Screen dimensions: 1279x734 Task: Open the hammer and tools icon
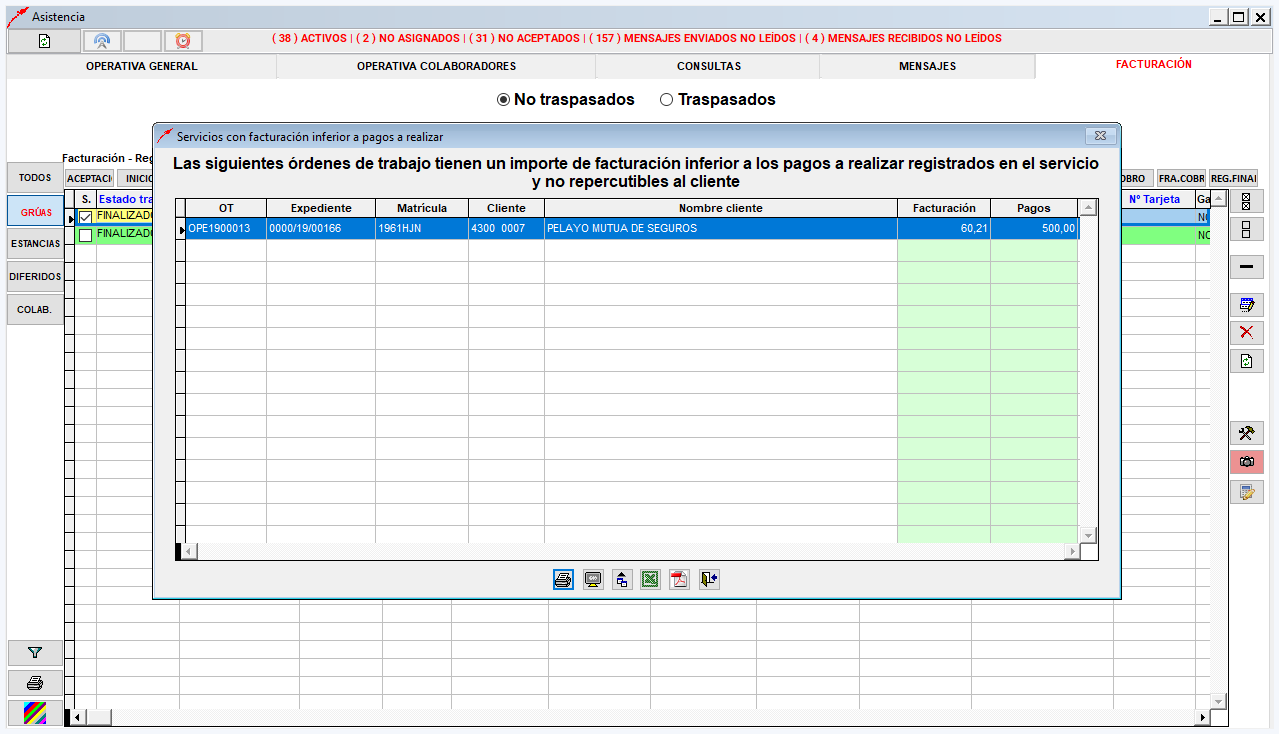click(1246, 433)
